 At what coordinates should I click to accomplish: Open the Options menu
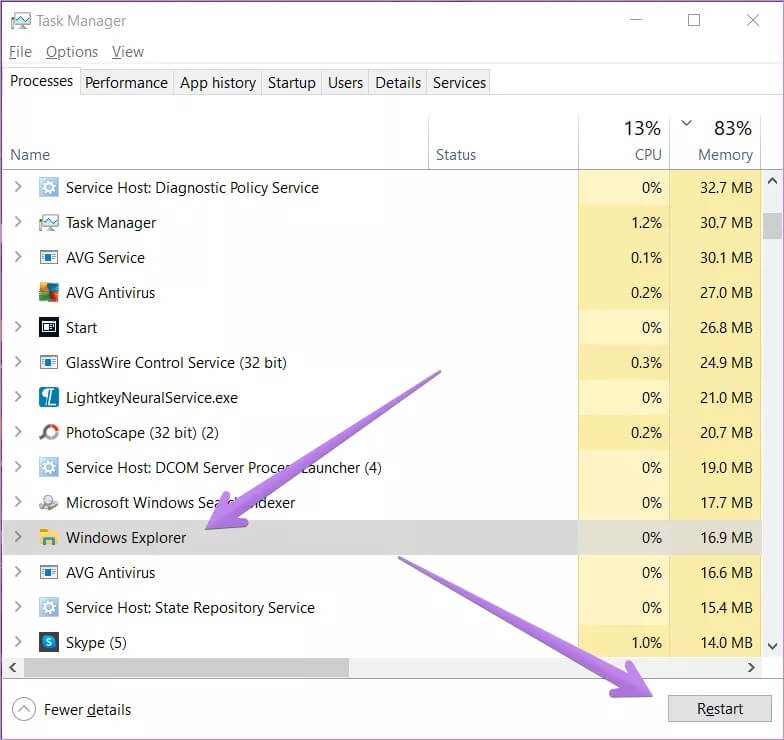pos(72,52)
